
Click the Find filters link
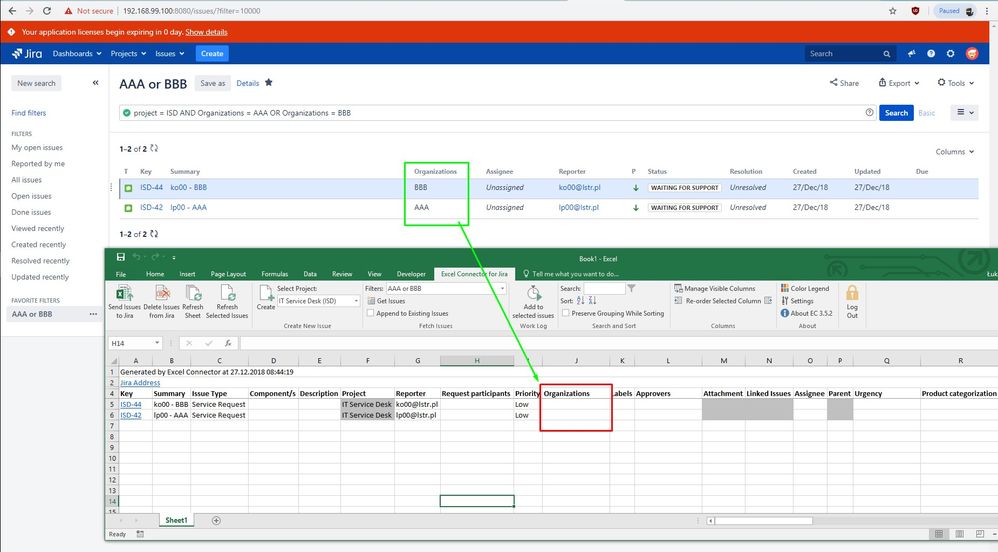click(29, 113)
